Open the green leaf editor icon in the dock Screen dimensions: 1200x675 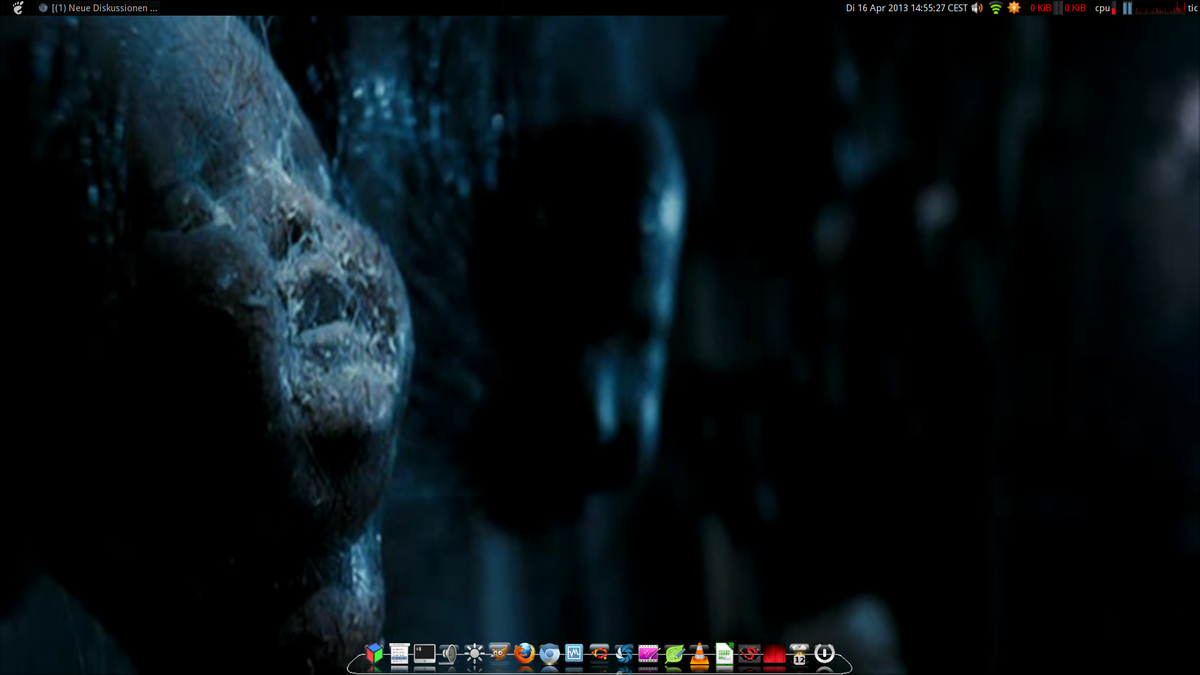pos(675,654)
